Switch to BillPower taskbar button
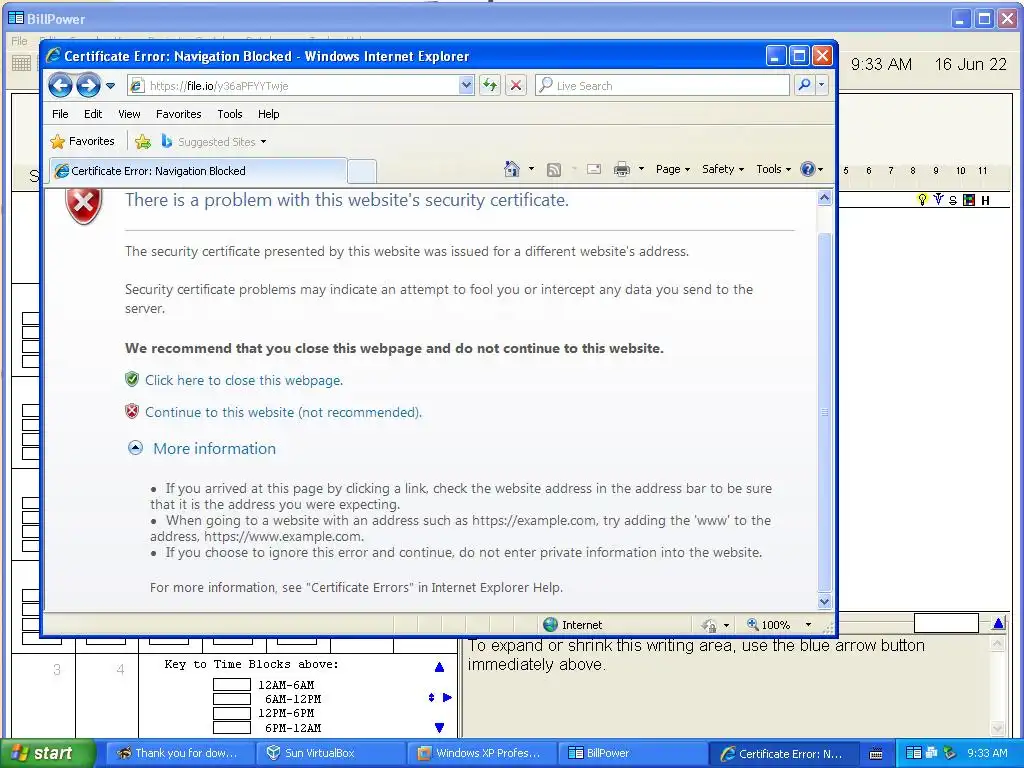Image resolution: width=1024 pixels, height=768 pixels. click(x=633, y=753)
